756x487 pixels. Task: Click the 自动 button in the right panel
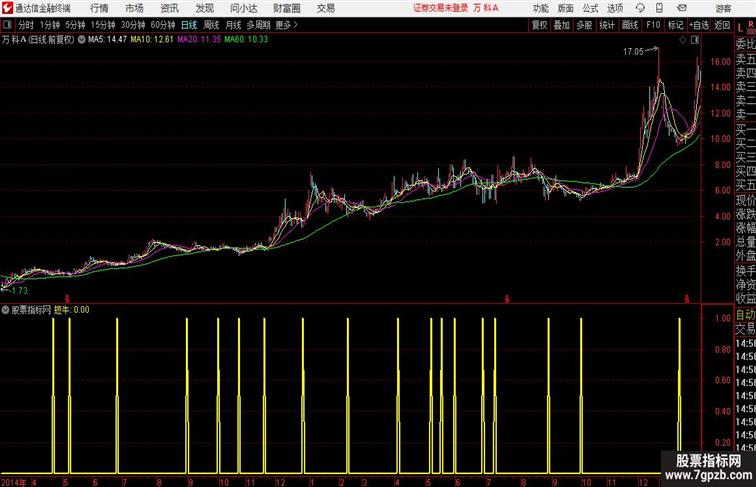tap(745, 315)
